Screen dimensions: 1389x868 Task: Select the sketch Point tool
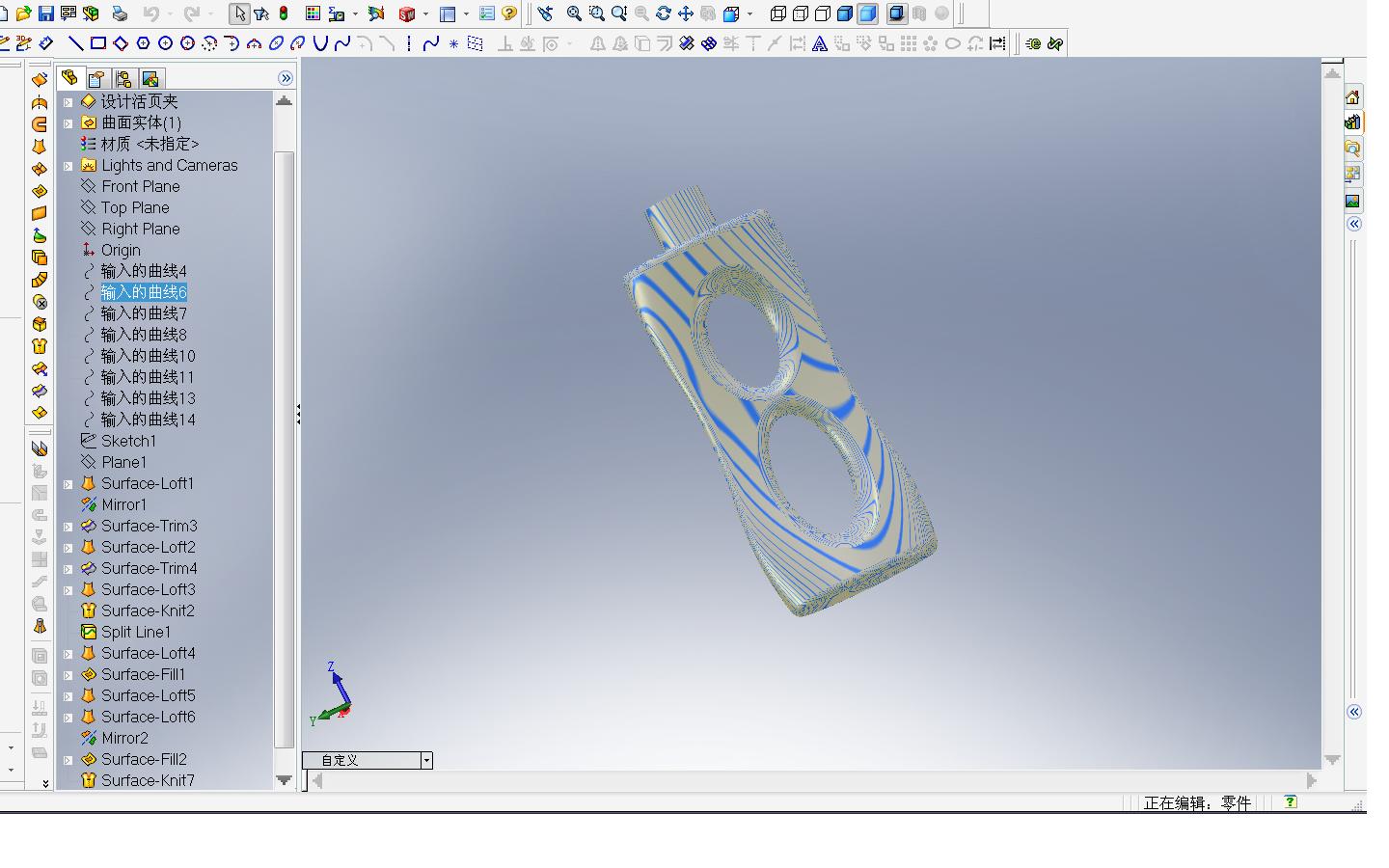(453, 43)
